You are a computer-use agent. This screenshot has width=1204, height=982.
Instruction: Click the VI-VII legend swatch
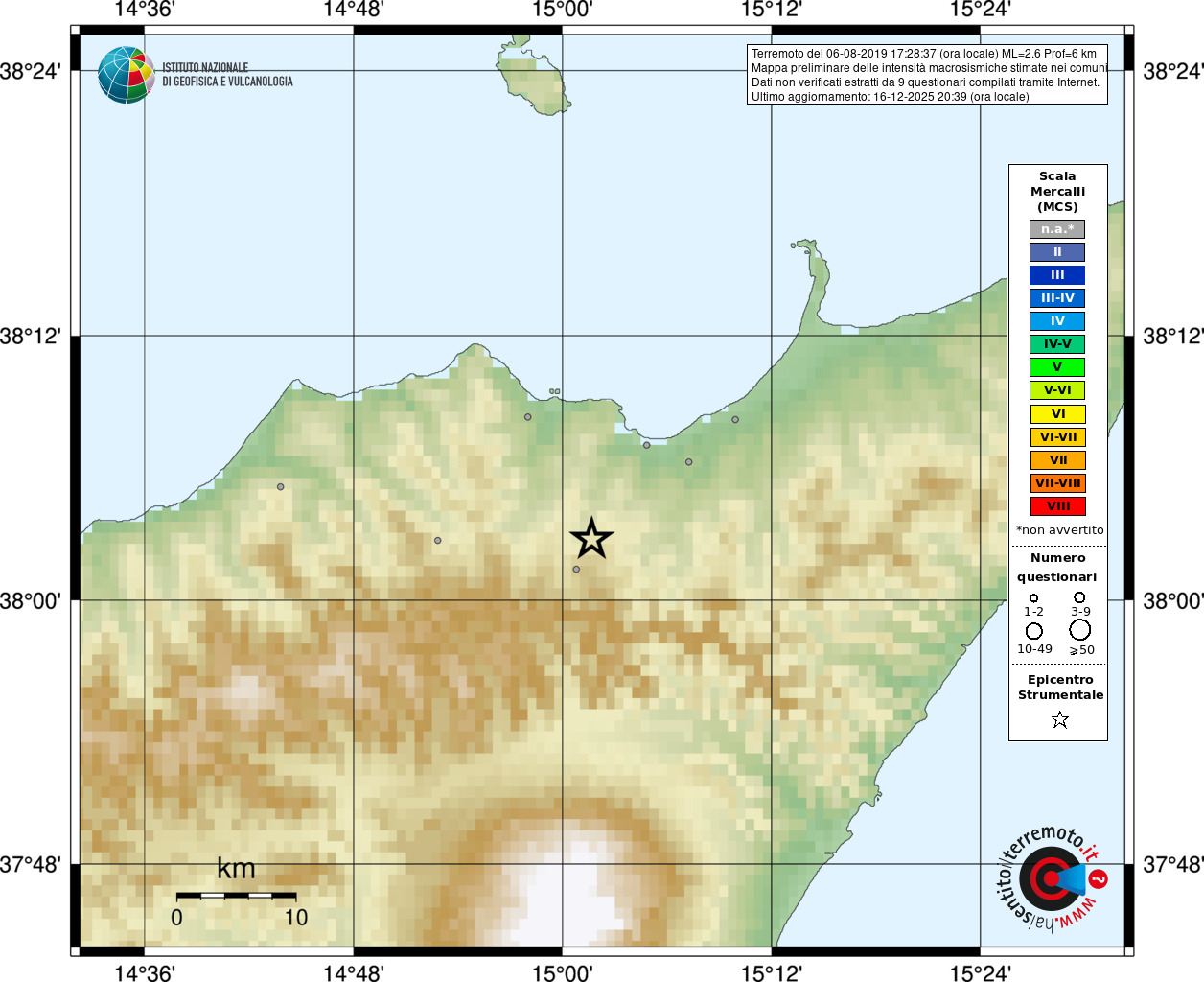[1057, 437]
